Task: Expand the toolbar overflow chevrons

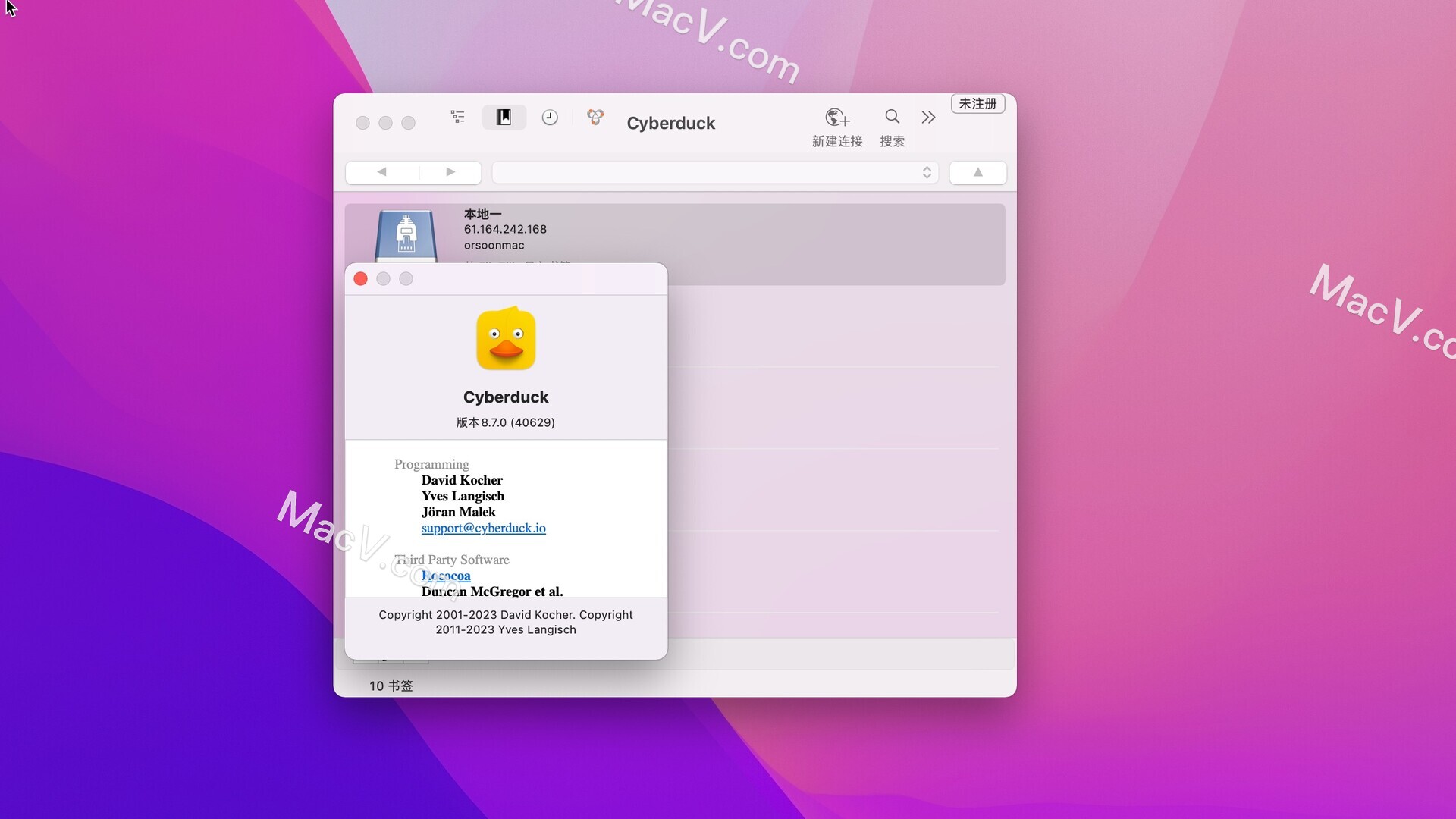Action: click(x=928, y=117)
